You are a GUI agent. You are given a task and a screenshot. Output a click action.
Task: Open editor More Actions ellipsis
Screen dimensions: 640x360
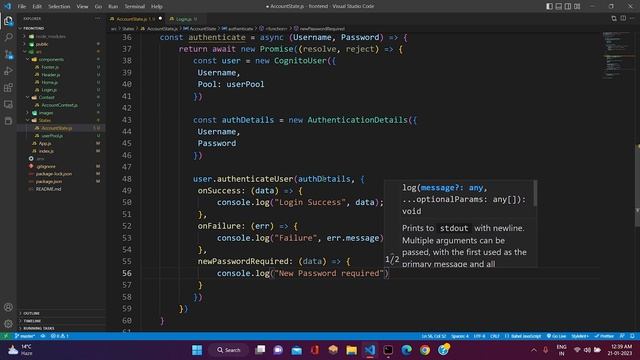point(632,18)
